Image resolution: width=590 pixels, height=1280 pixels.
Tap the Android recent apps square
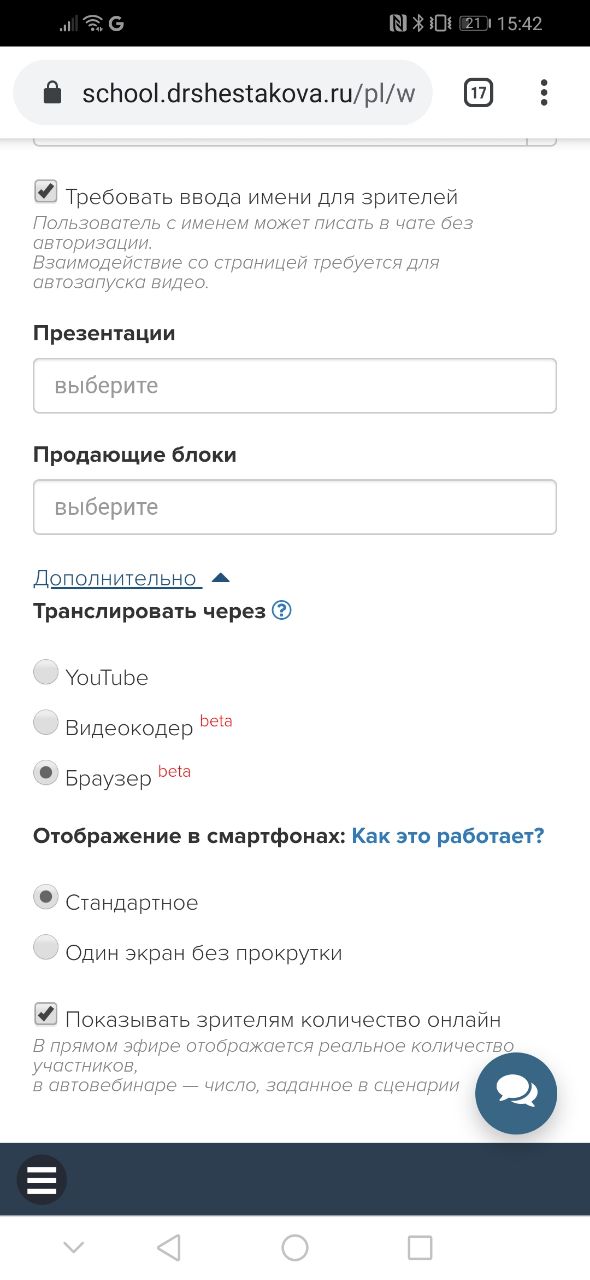(x=420, y=1247)
